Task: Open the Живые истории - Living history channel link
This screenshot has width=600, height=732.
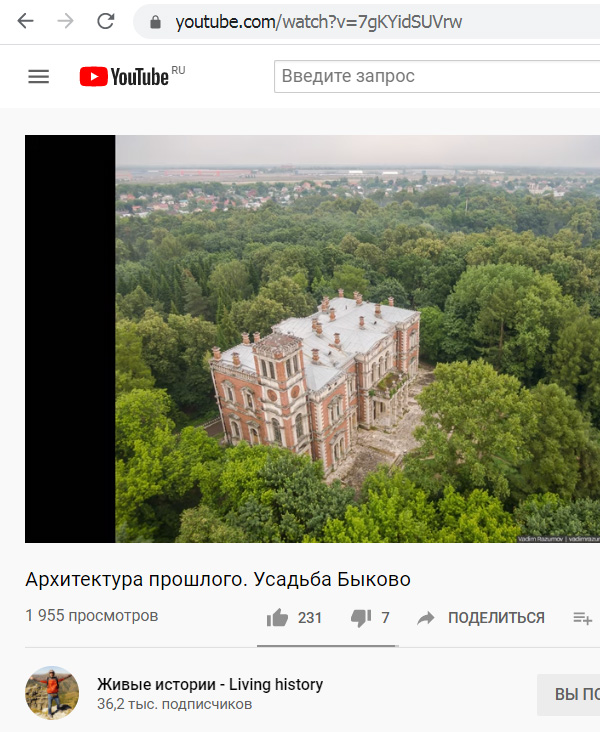Action: click(210, 684)
